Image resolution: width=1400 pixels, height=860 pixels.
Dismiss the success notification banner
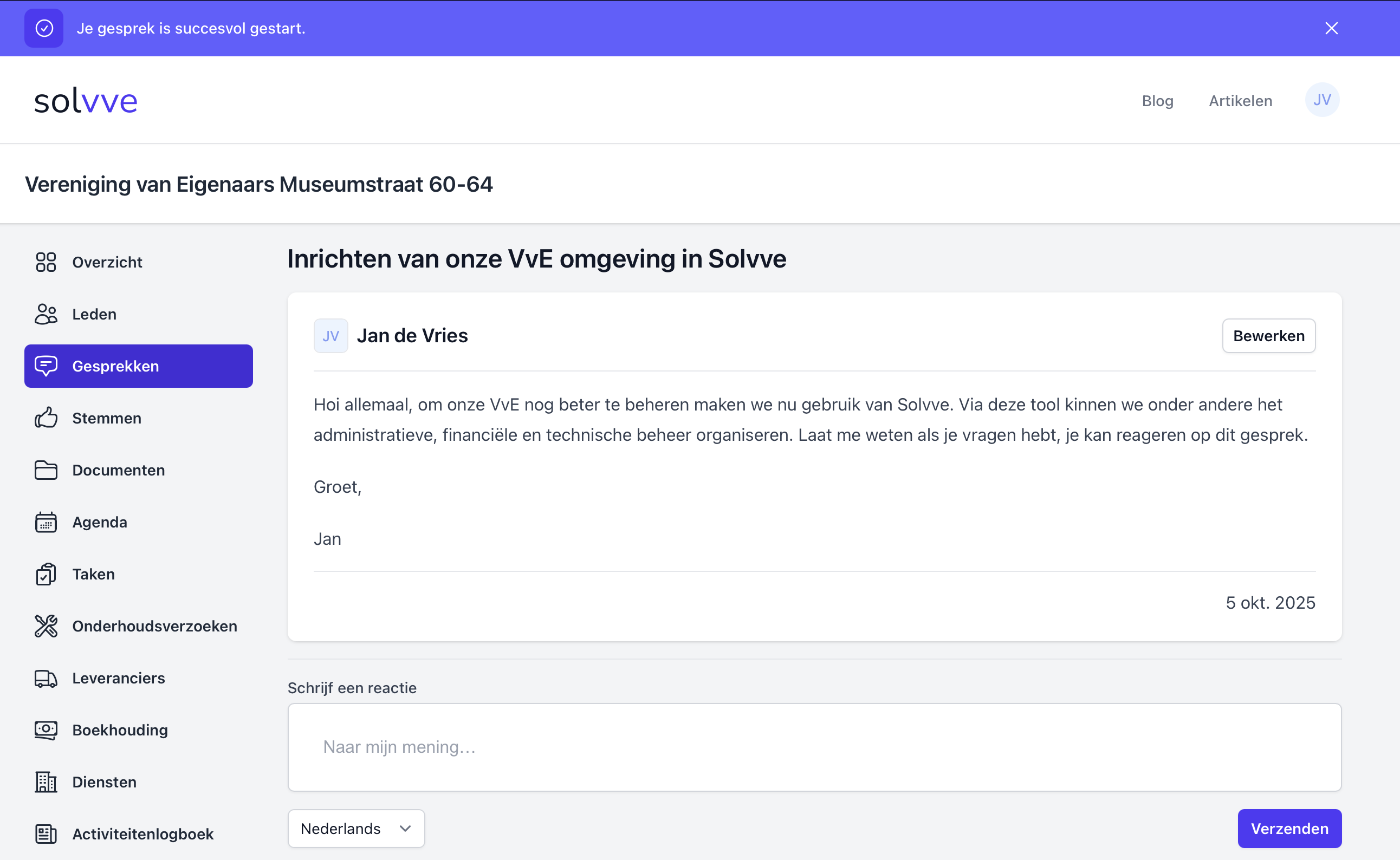point(1331,29)
